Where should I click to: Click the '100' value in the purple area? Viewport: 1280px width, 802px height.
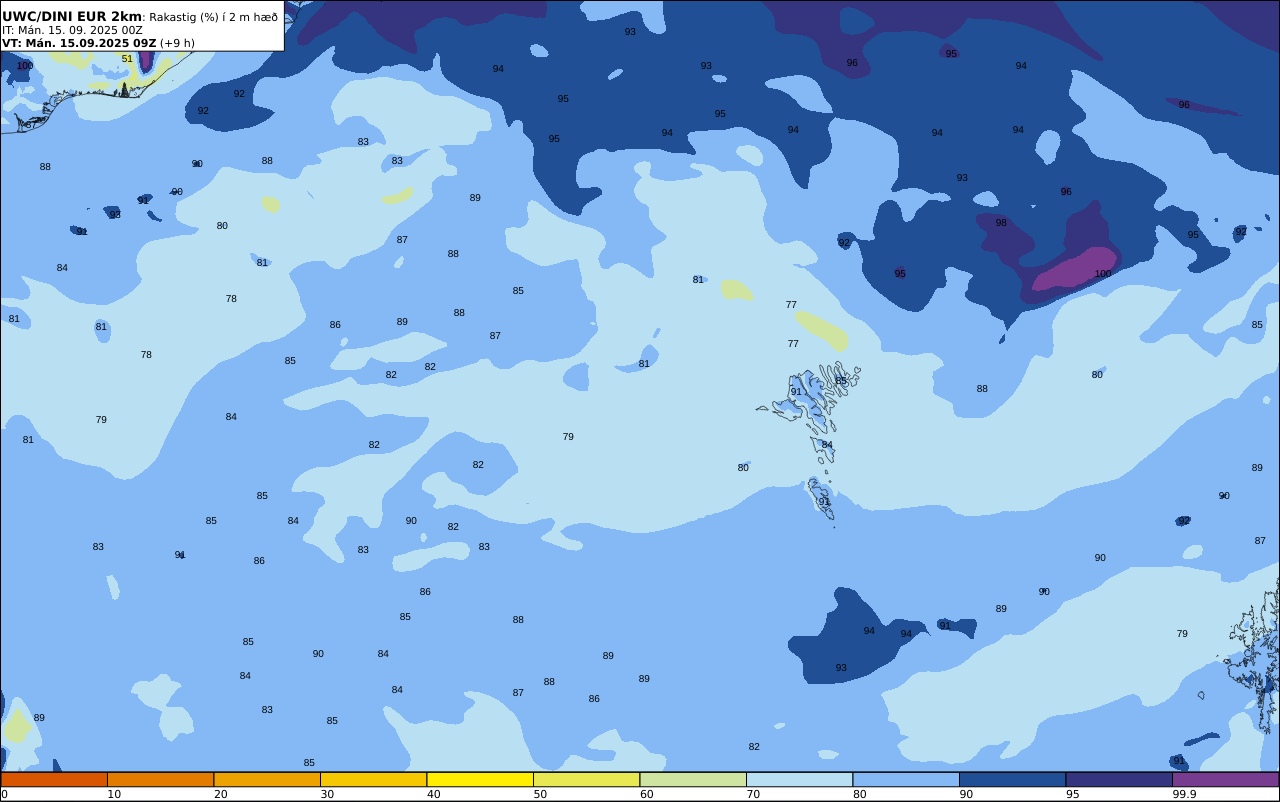1103,273
